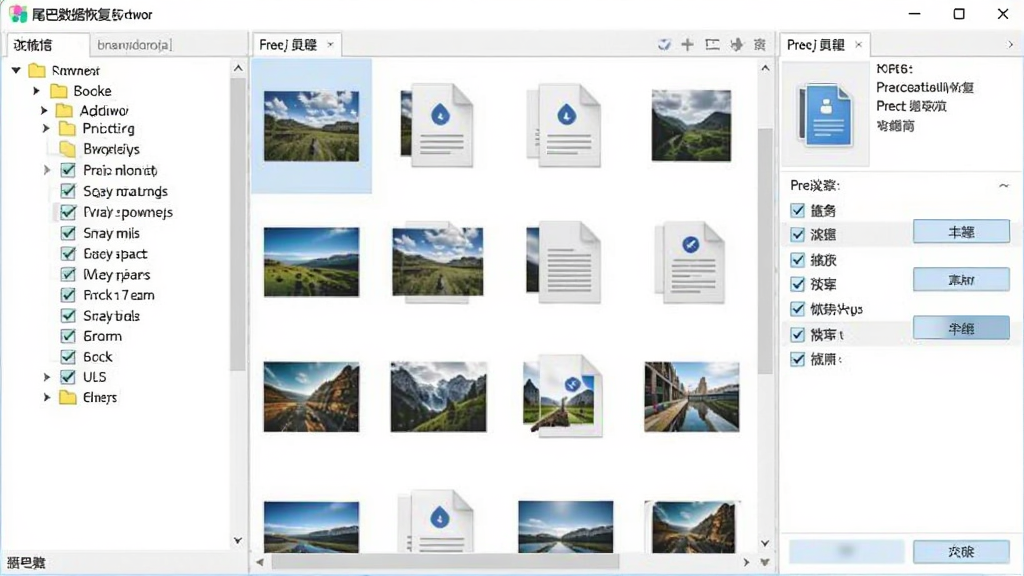Click the Prect info line in preview

[911, 106]
